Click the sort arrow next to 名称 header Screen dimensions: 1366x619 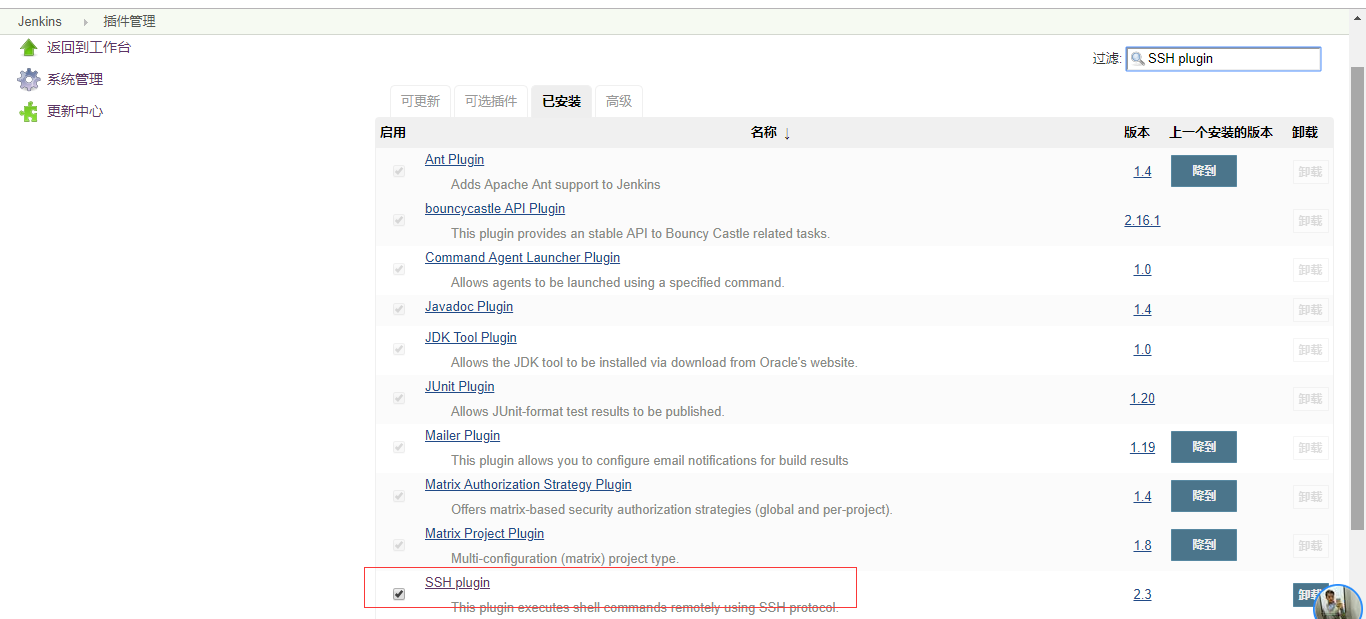(787, 133)
